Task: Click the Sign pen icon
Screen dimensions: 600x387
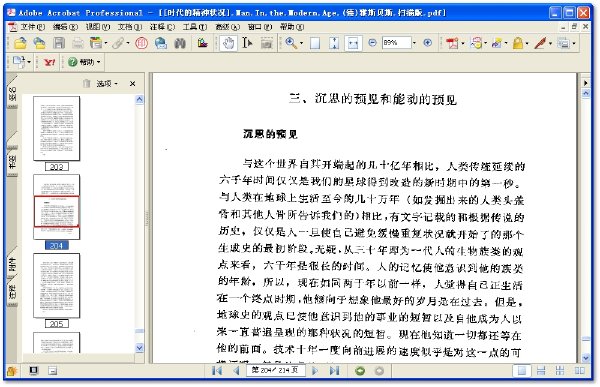Action: pyautogui.click(x=540, y=43)
